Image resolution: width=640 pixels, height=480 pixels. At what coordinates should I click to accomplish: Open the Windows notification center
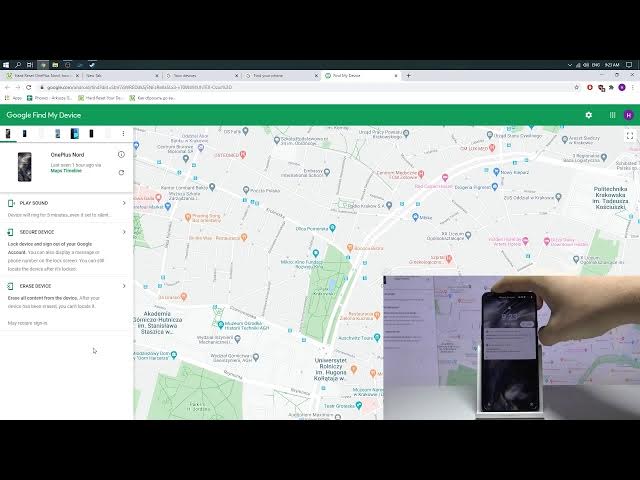tap(629, 64)
